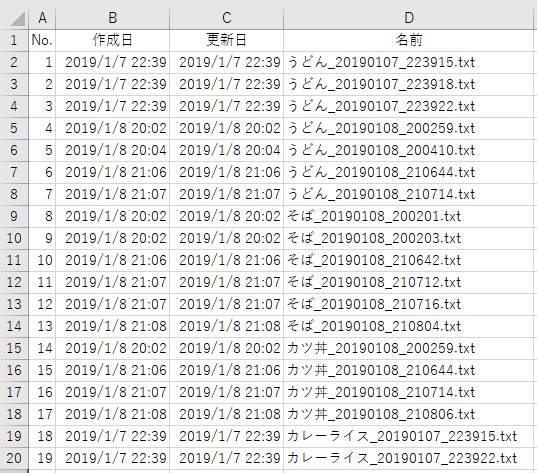Image resolution: width=537 pixels, height=473 pixels.
Task: Select column A header
Action: [42, 18]
